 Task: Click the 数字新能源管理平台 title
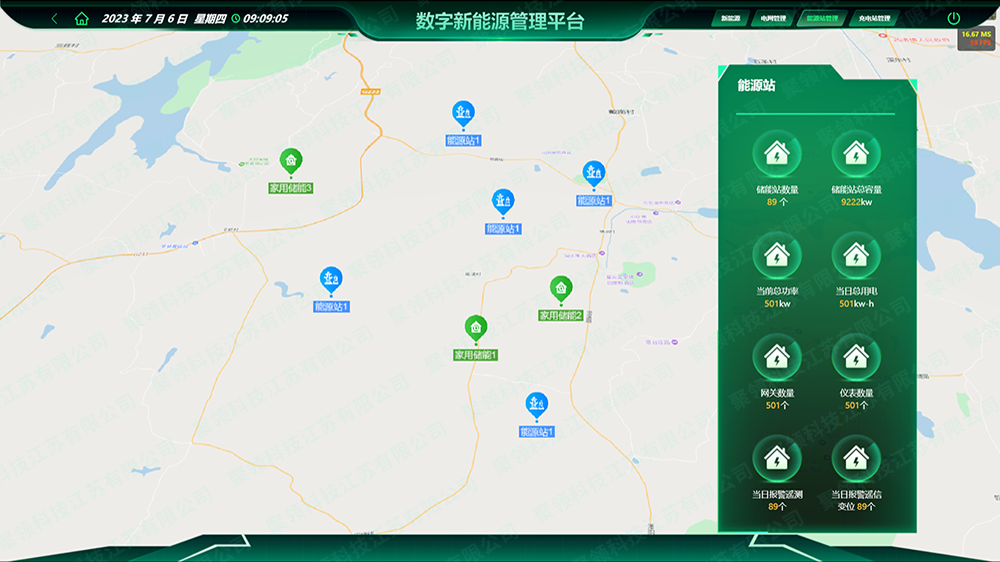click(x=500, y=21)
